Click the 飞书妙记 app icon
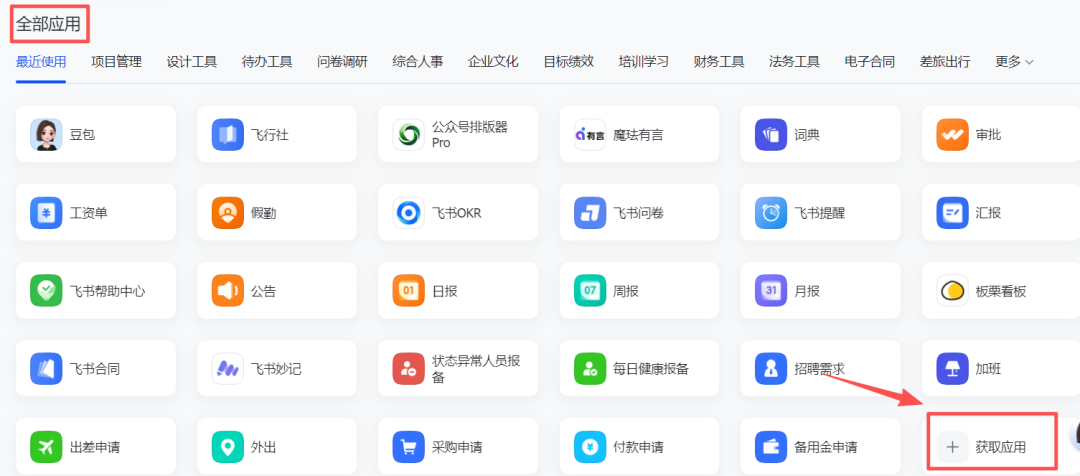This screenshot has width=1080, height=476. 228,369
